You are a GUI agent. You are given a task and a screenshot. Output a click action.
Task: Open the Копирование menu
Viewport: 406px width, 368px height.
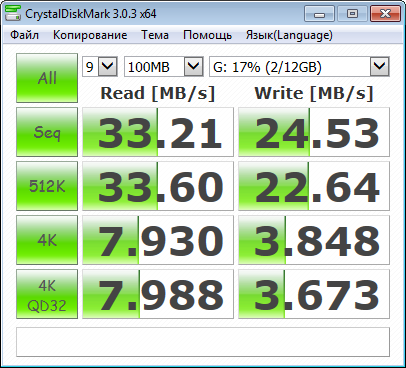point(90,35)
